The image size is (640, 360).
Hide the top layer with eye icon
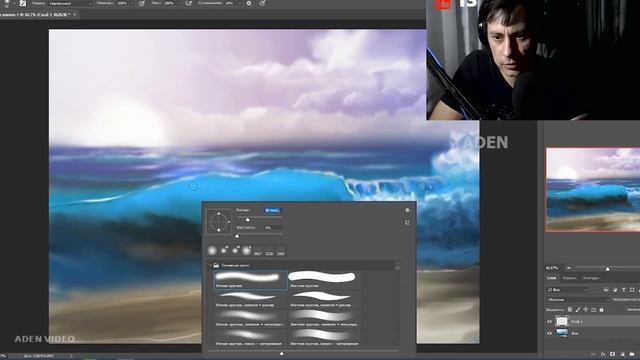(x=549, y=322)
